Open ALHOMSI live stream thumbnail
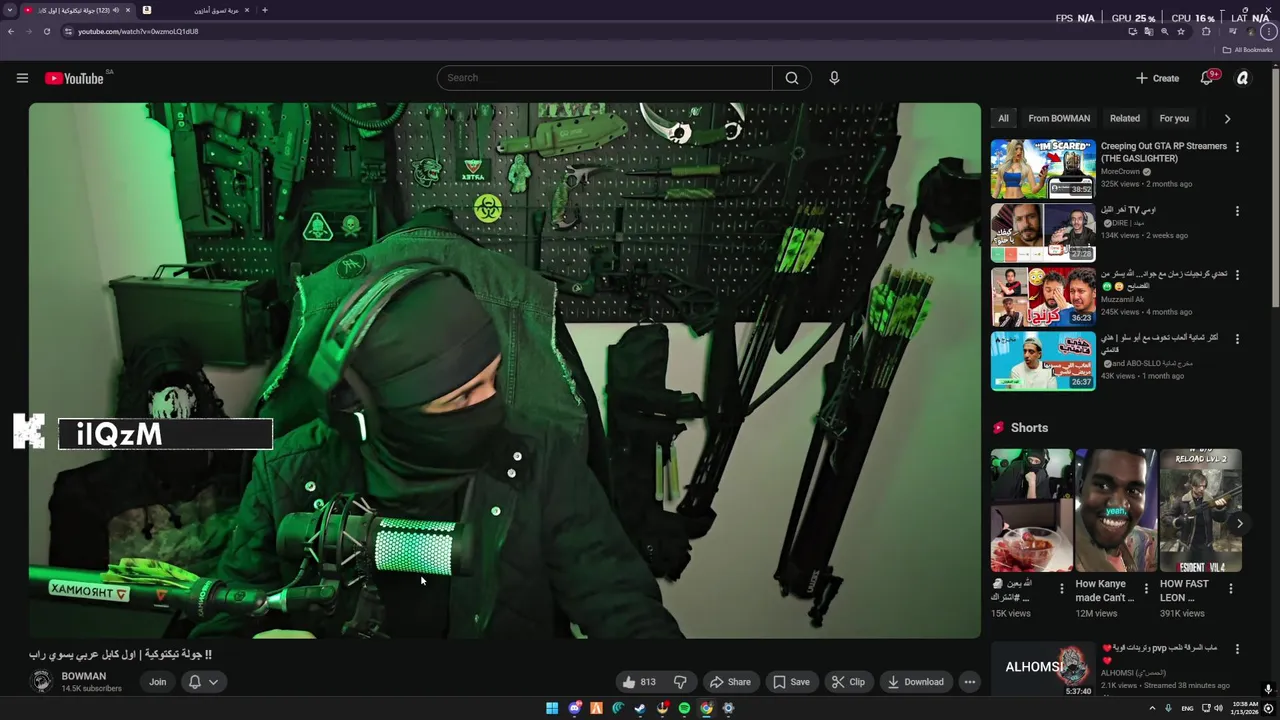 pos(1043,670)
